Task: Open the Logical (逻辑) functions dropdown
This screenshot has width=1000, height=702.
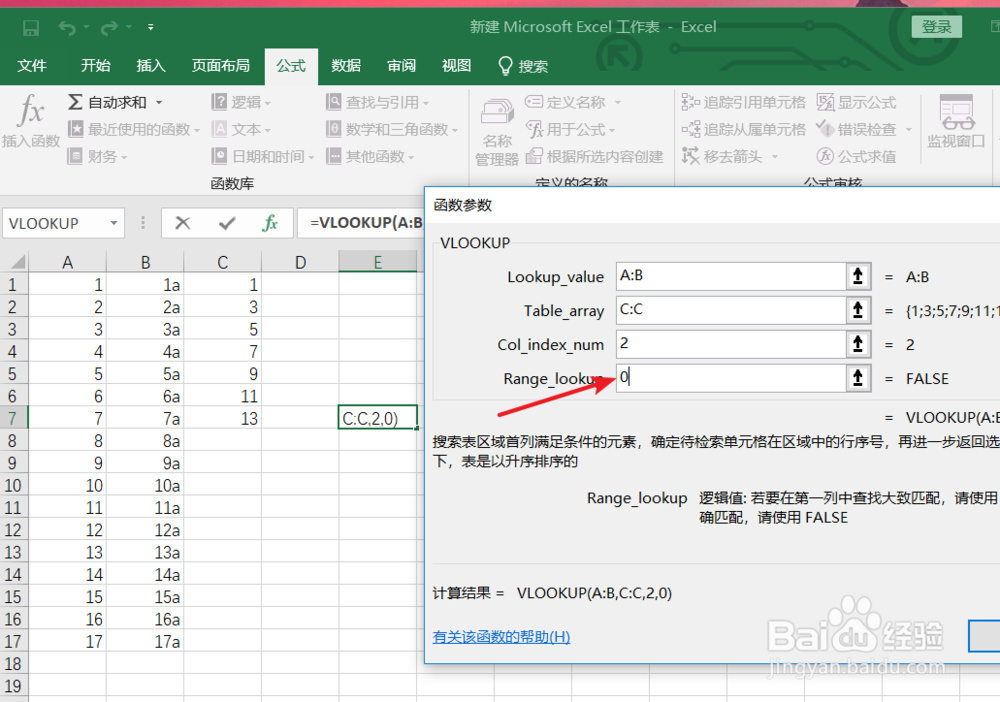Action: (x=246, y=101)
